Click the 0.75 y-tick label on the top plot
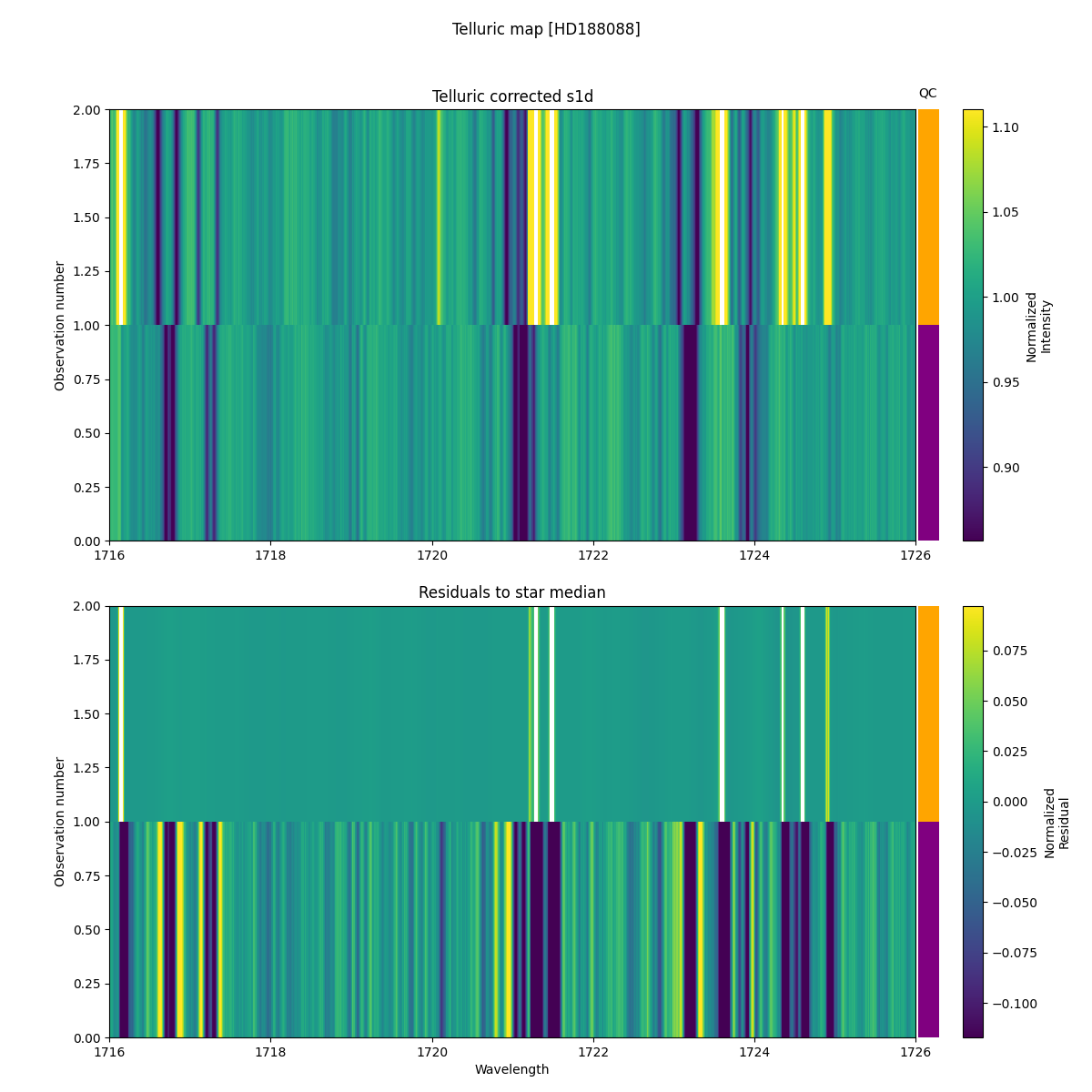This screenshot has height=1092, width=1092. [x=88, y=379]
